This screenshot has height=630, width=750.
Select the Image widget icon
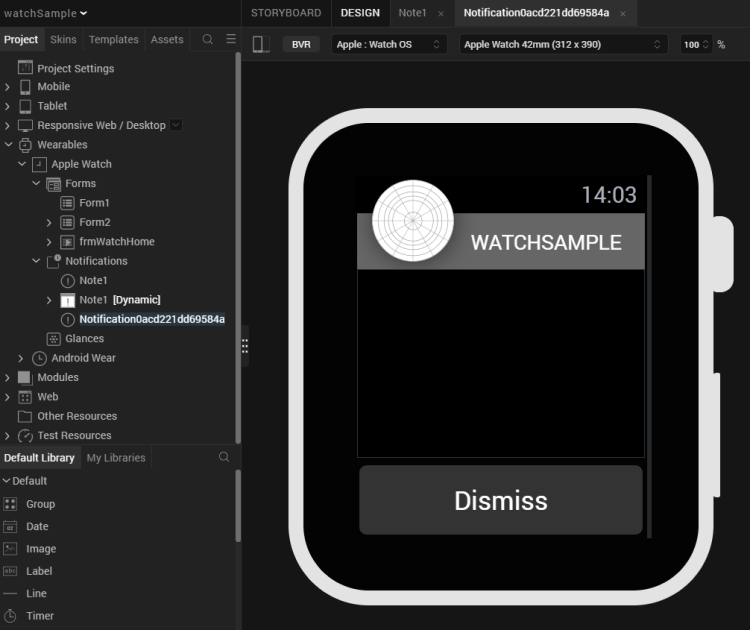(10, 549)
